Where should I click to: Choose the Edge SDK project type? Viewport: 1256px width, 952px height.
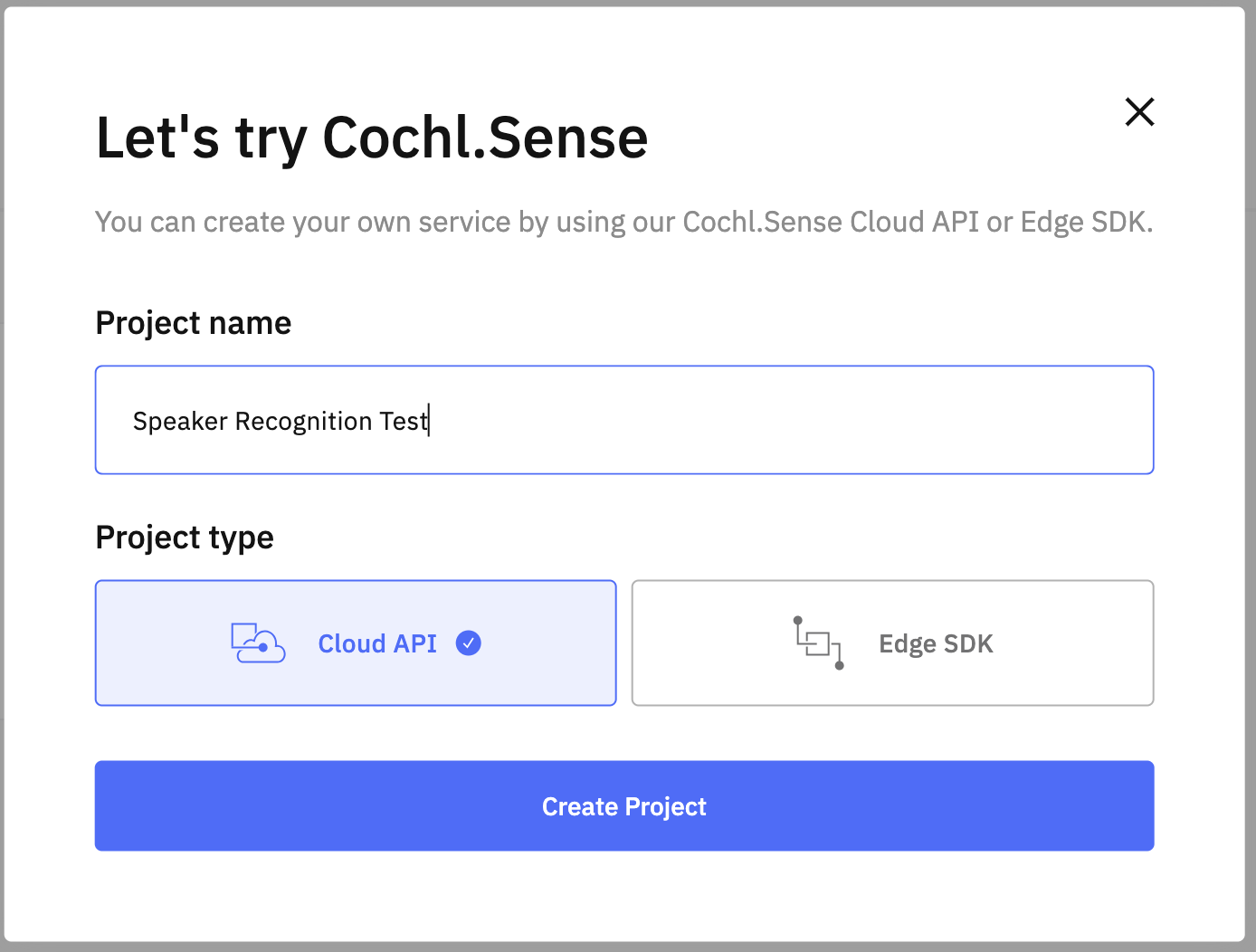click(892, 643)
